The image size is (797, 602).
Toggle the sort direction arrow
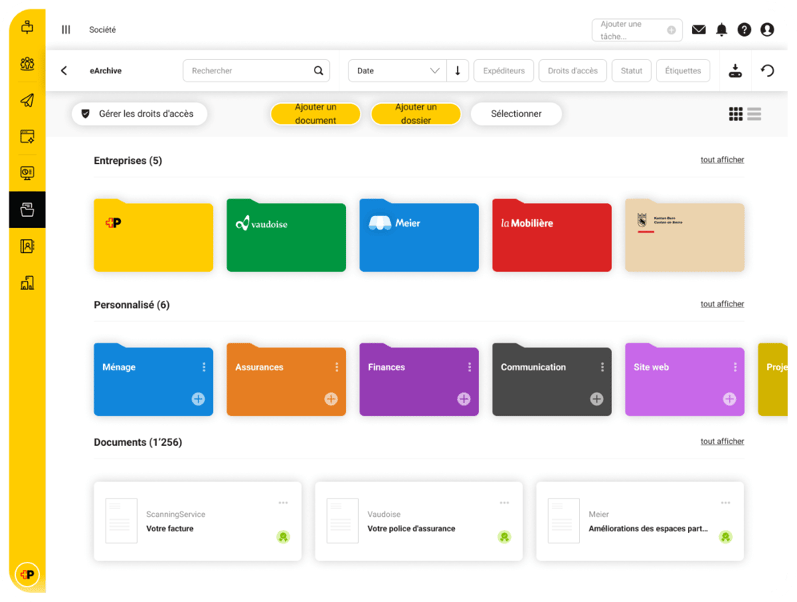tap(458, 71)
